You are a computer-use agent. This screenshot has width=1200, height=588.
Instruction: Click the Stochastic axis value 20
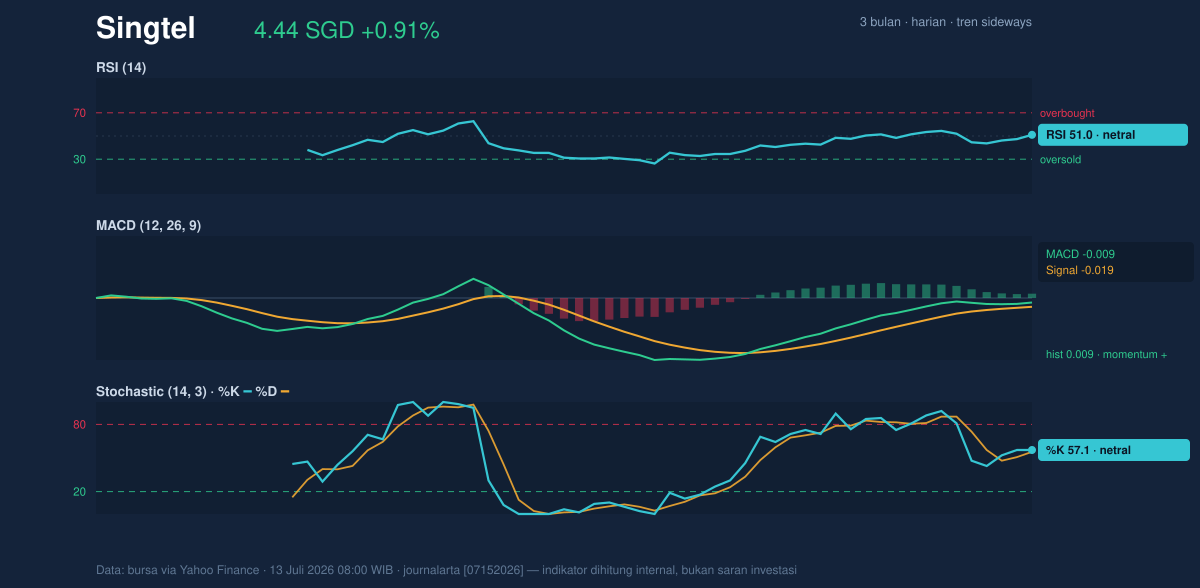80,492
